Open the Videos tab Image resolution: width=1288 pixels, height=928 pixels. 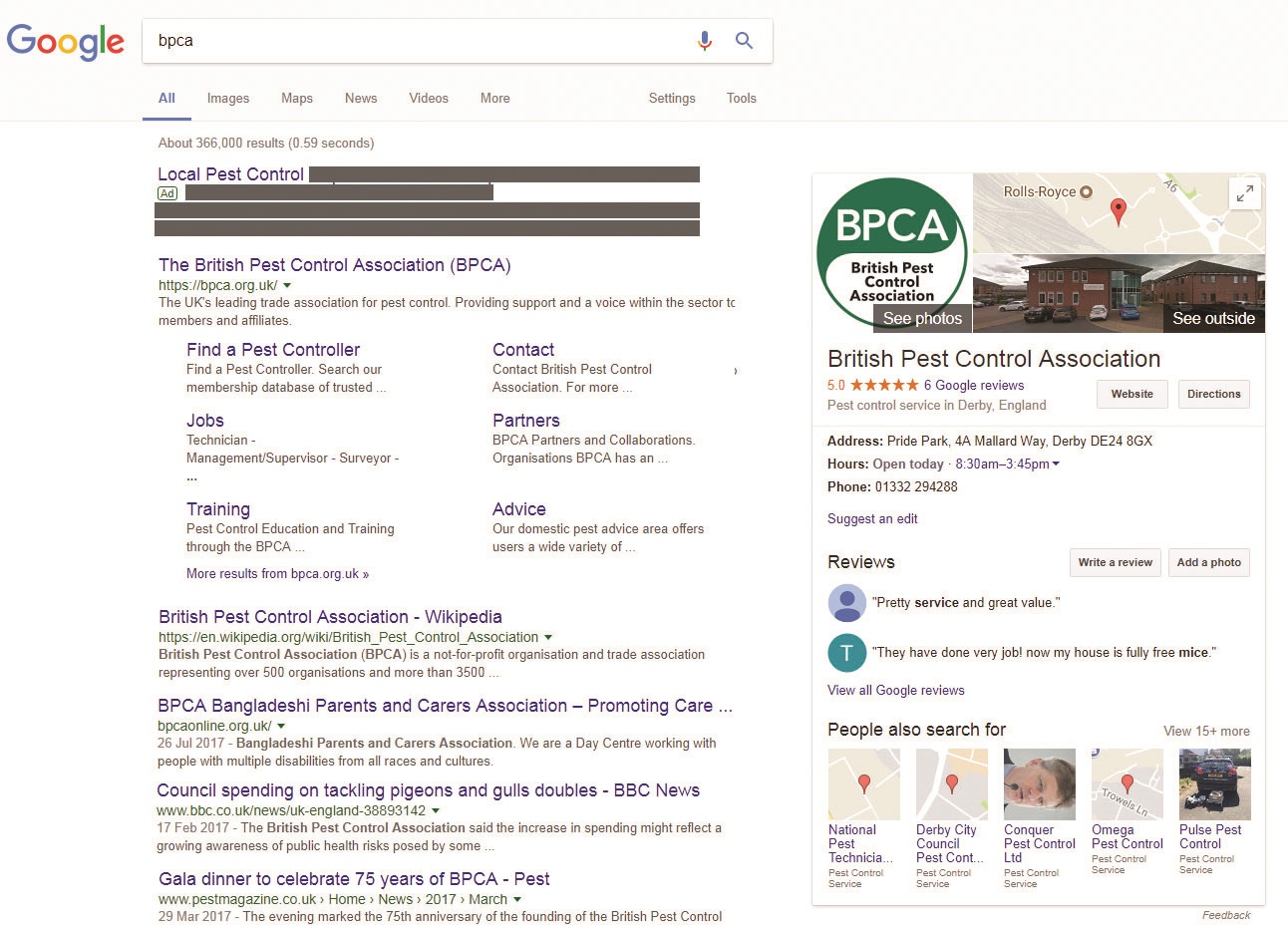pyautogui.click(x=429, y=98)
